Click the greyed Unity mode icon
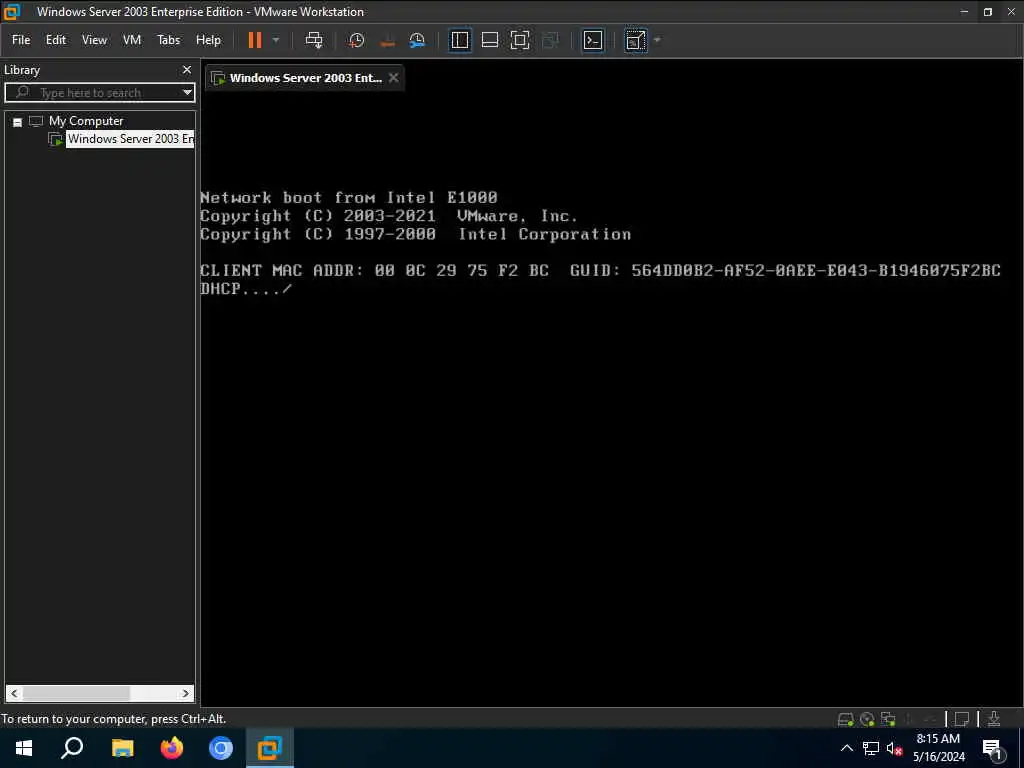This screenshot has height=768, width=1024. (551, 40)
